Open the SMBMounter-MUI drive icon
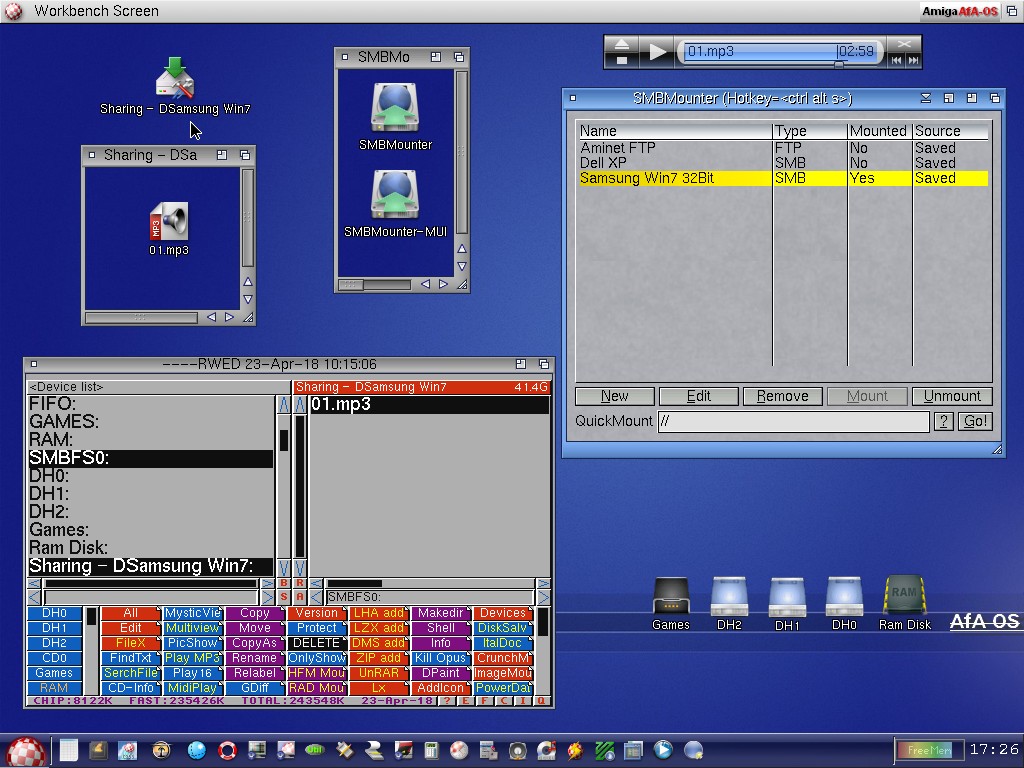The width and height of the screenshot is (1024, 768). 394,196
